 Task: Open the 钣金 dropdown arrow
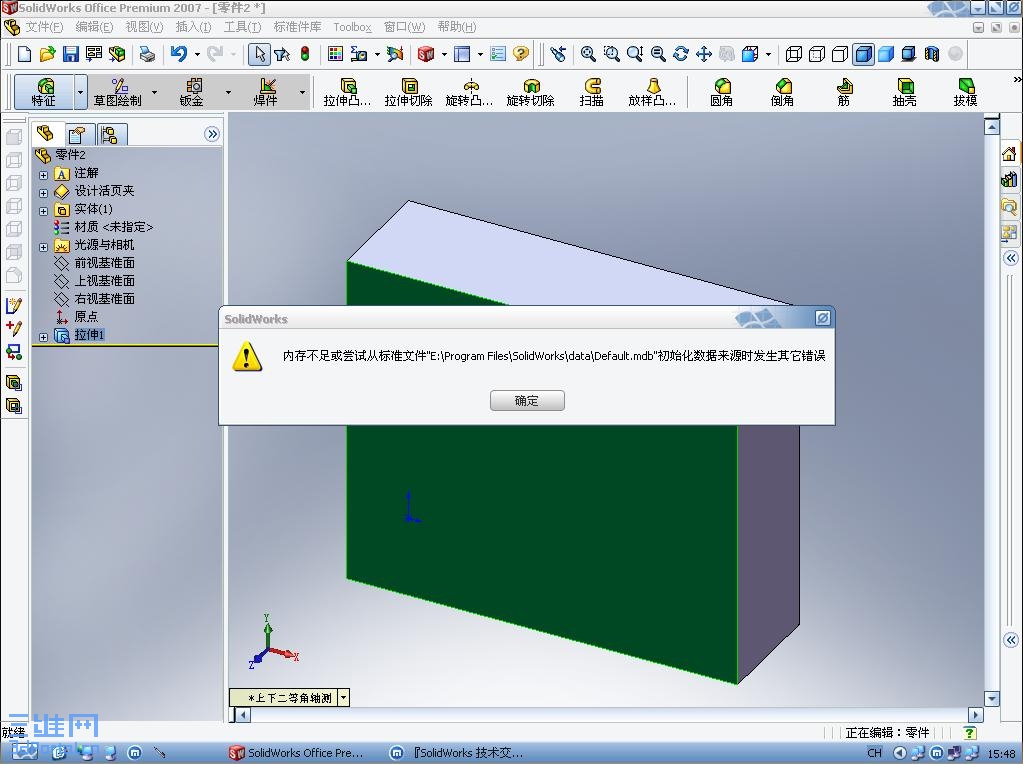point(228,93)
